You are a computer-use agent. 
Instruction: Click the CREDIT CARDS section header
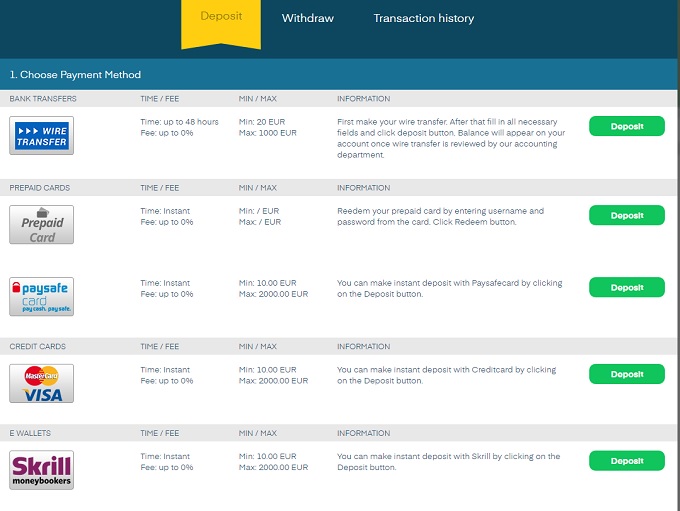(x=38, y=346)
